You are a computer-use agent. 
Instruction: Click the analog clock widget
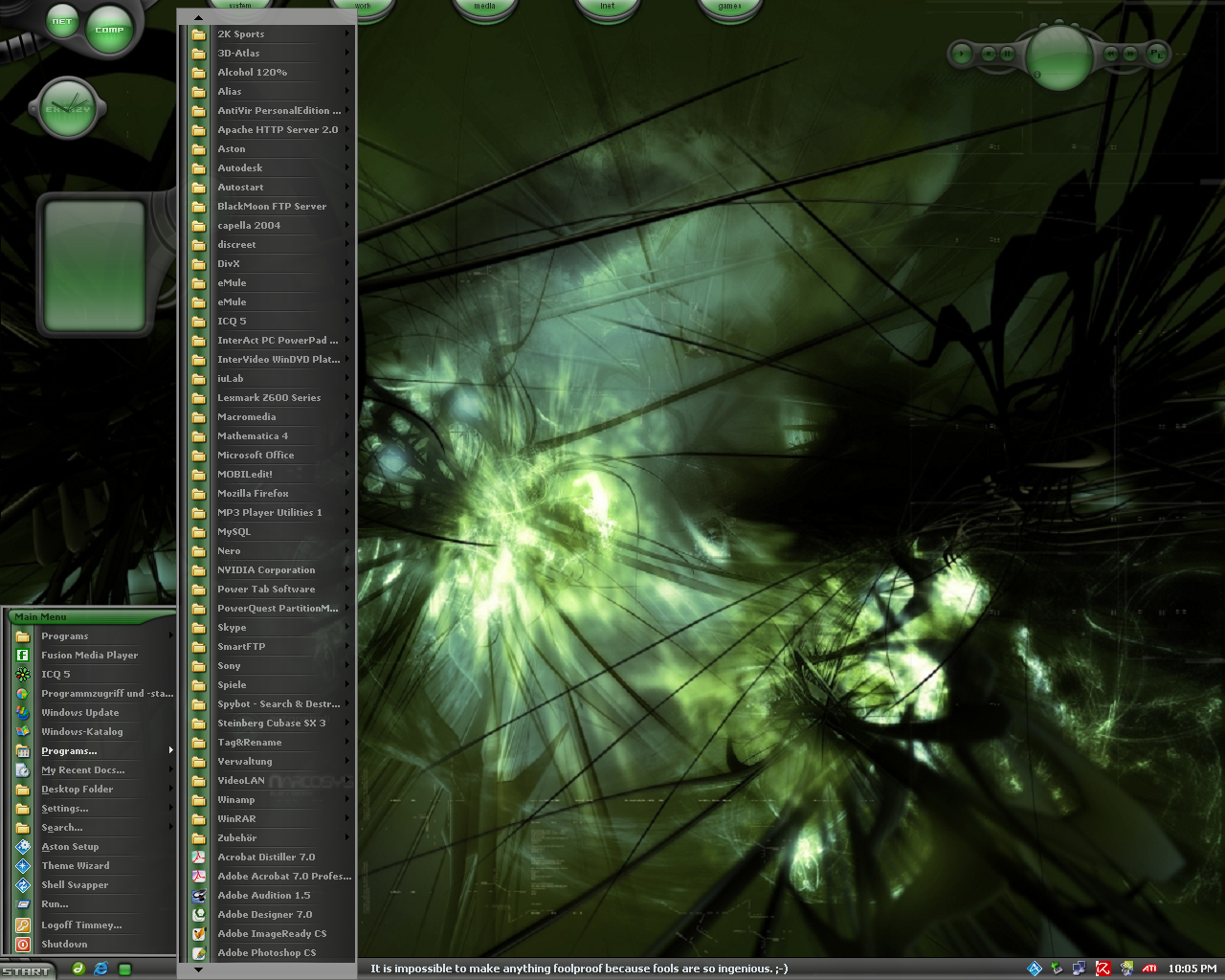point(68,108)
